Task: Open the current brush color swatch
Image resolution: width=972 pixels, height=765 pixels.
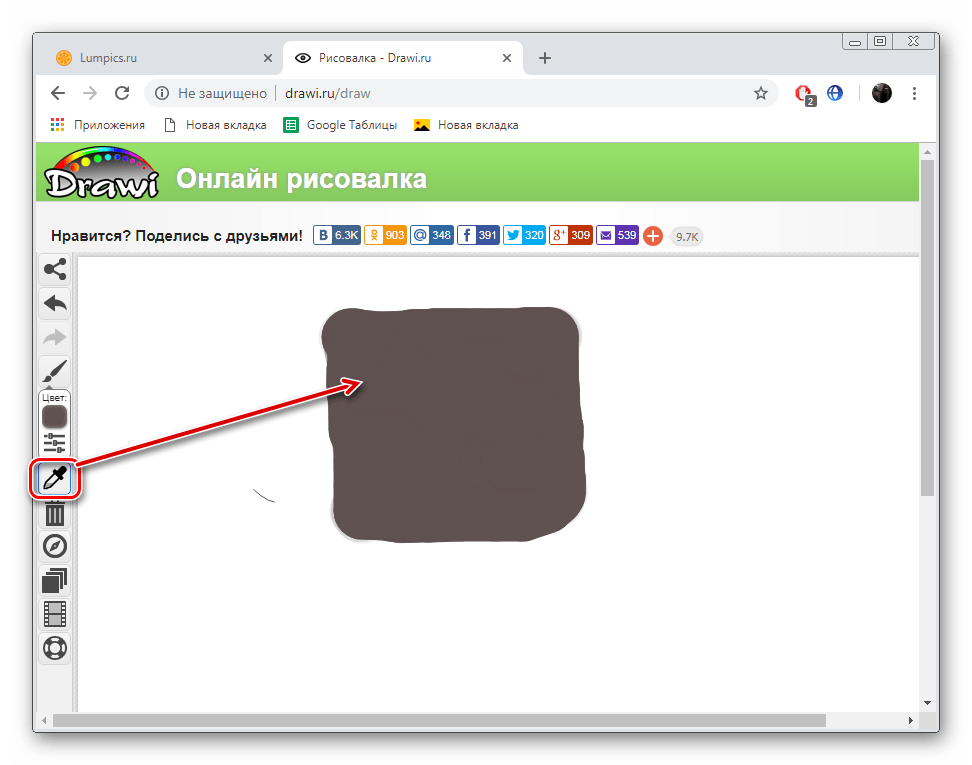Action: pos(55,416)
